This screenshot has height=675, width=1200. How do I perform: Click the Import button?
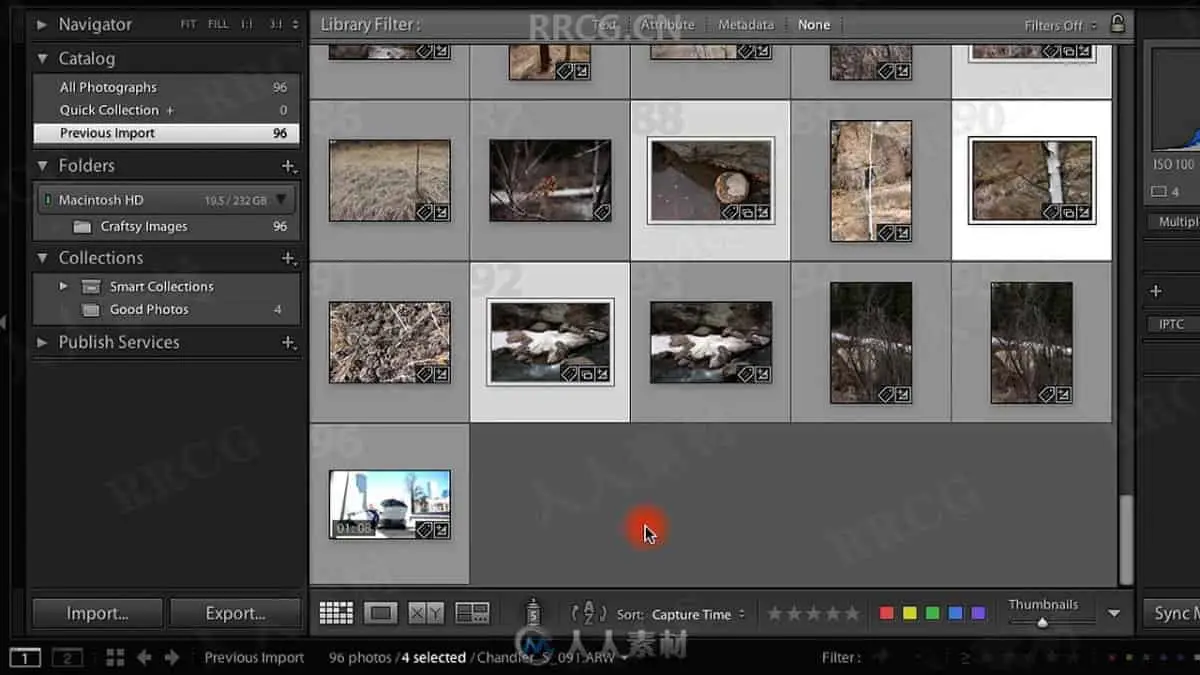97,613
